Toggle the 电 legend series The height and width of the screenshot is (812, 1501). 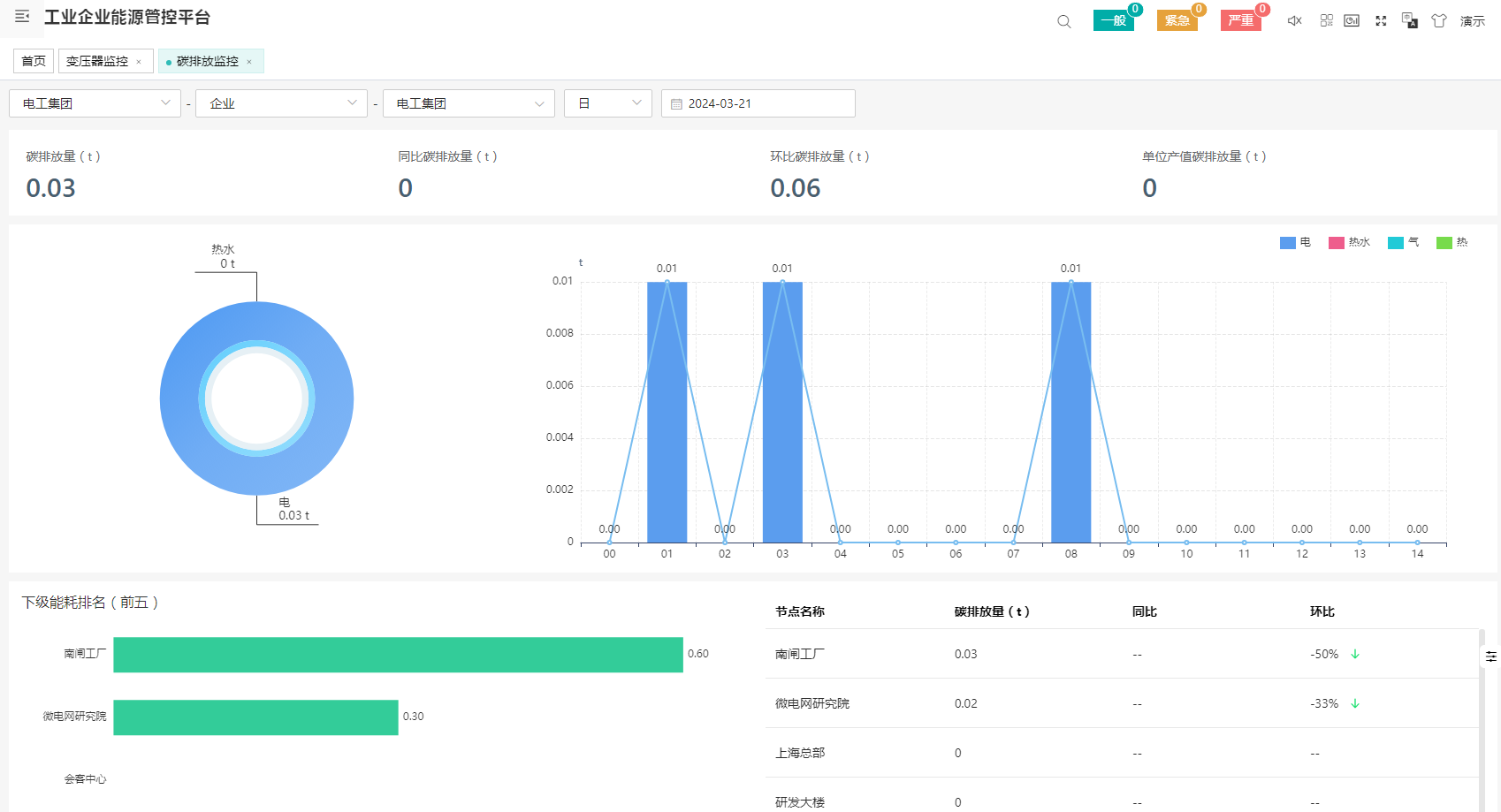coord(1295,242)
